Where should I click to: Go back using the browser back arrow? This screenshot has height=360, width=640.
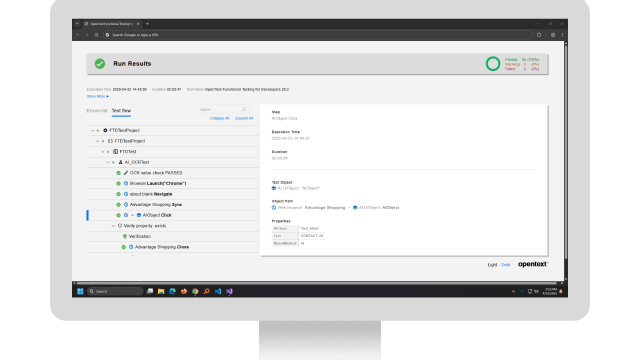point(78,35)
